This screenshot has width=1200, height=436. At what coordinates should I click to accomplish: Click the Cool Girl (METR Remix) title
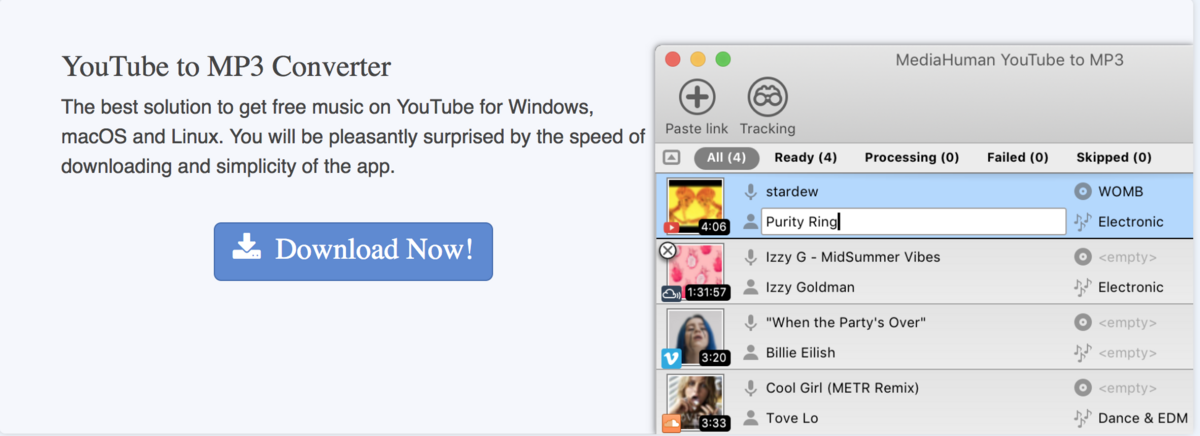pos(842,388)
